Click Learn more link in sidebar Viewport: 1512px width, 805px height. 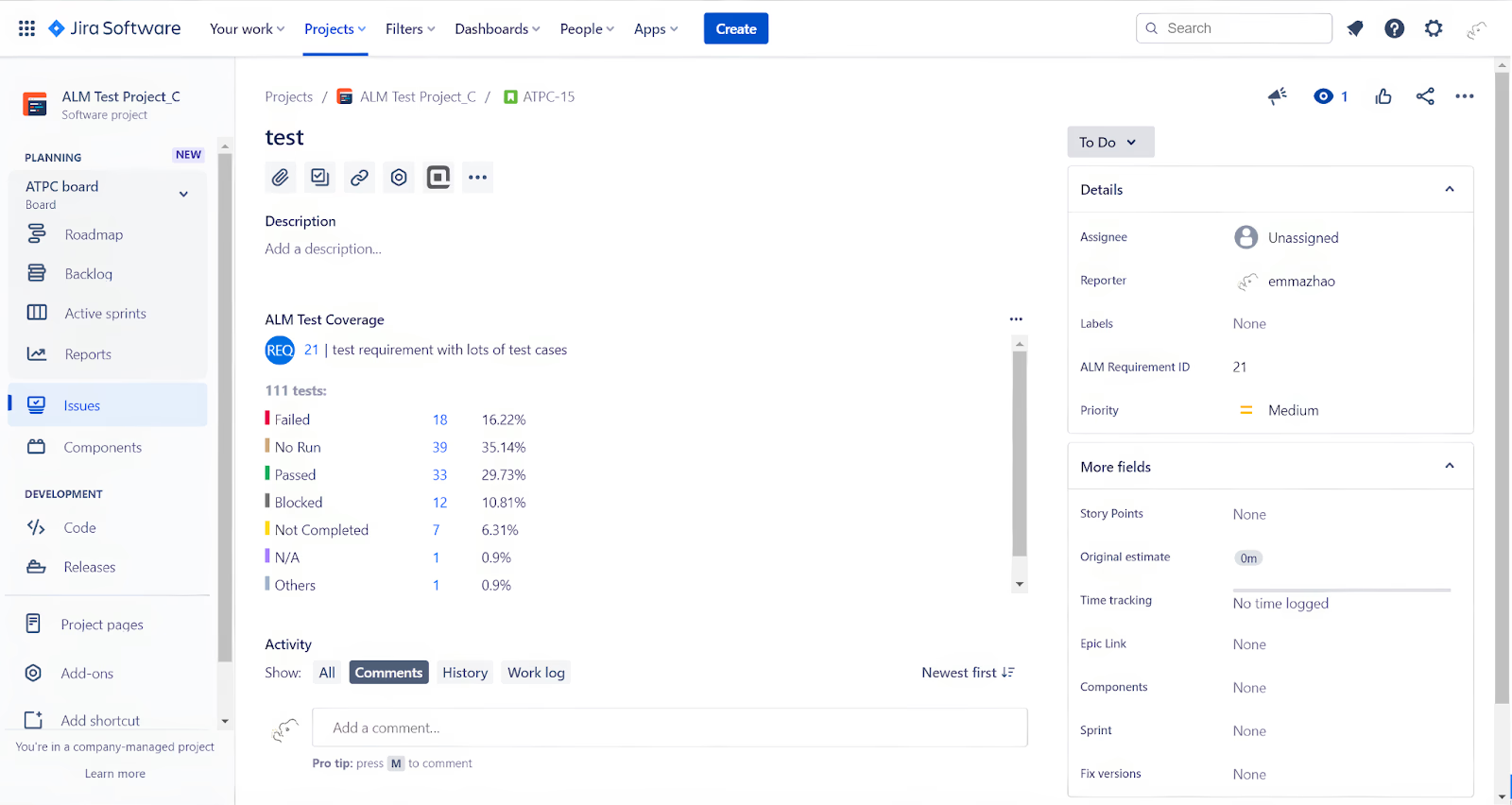(115, 774)
